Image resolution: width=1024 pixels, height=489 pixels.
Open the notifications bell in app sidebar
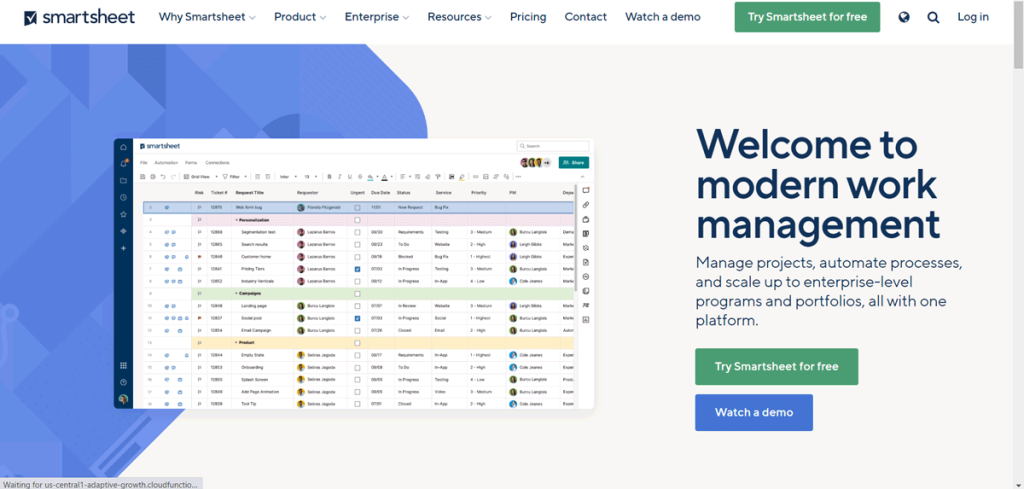[123, 163]
